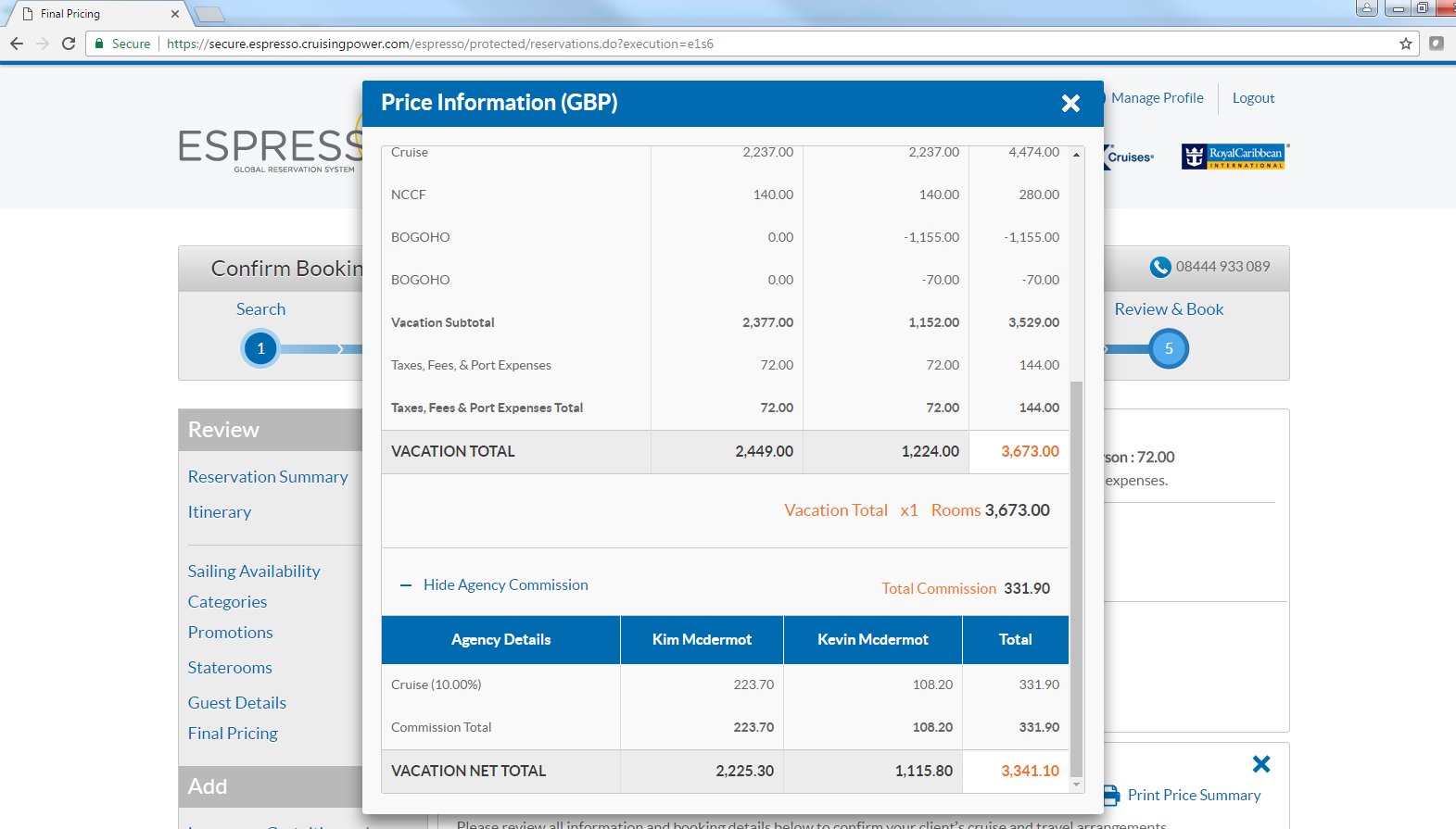Click the dialog scrollbar down arrow

point(1076,785)
